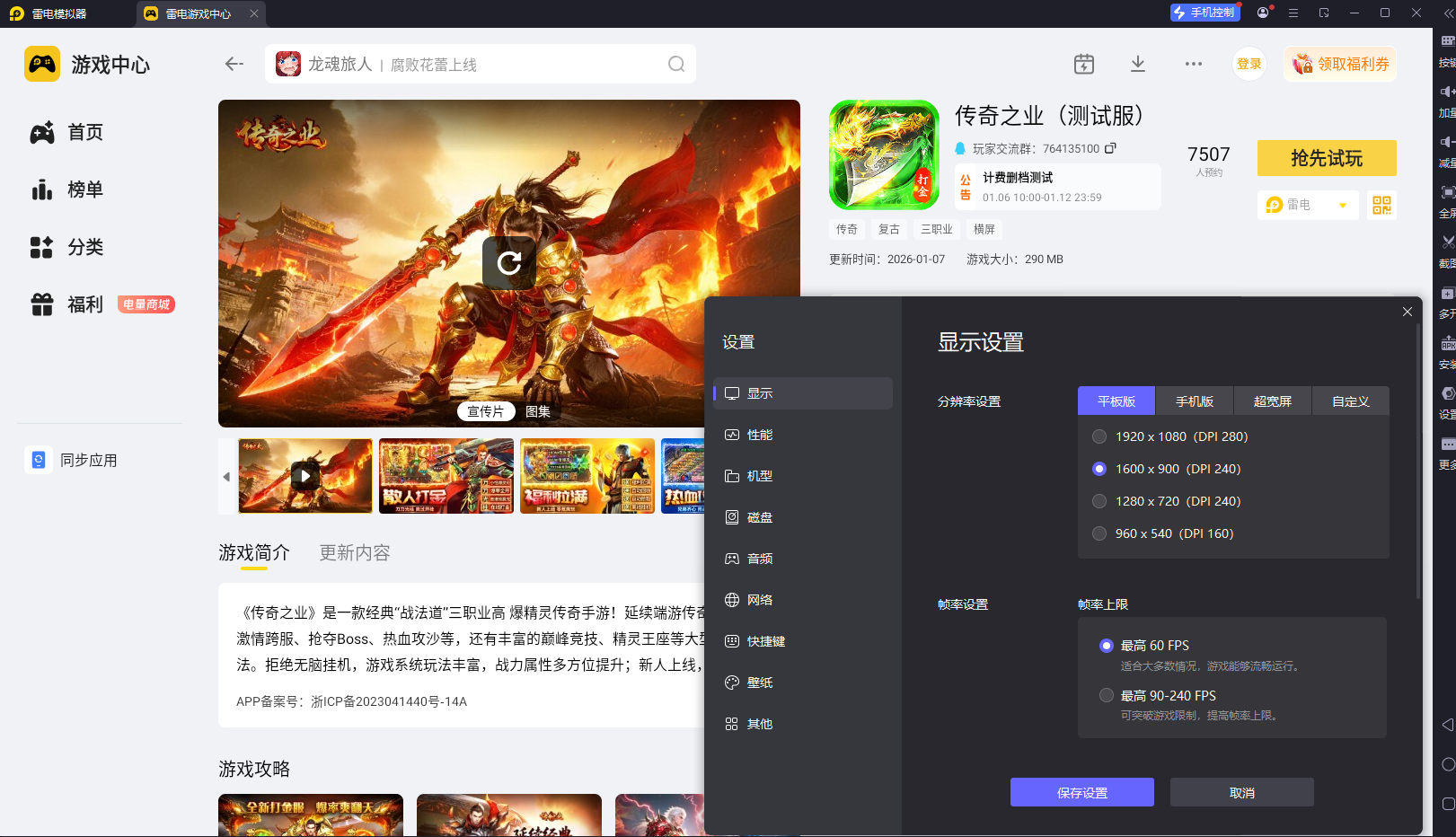1456x837 pixels.
Task: Click the 手机控制 button in title bar
Action: [1205, 13]
